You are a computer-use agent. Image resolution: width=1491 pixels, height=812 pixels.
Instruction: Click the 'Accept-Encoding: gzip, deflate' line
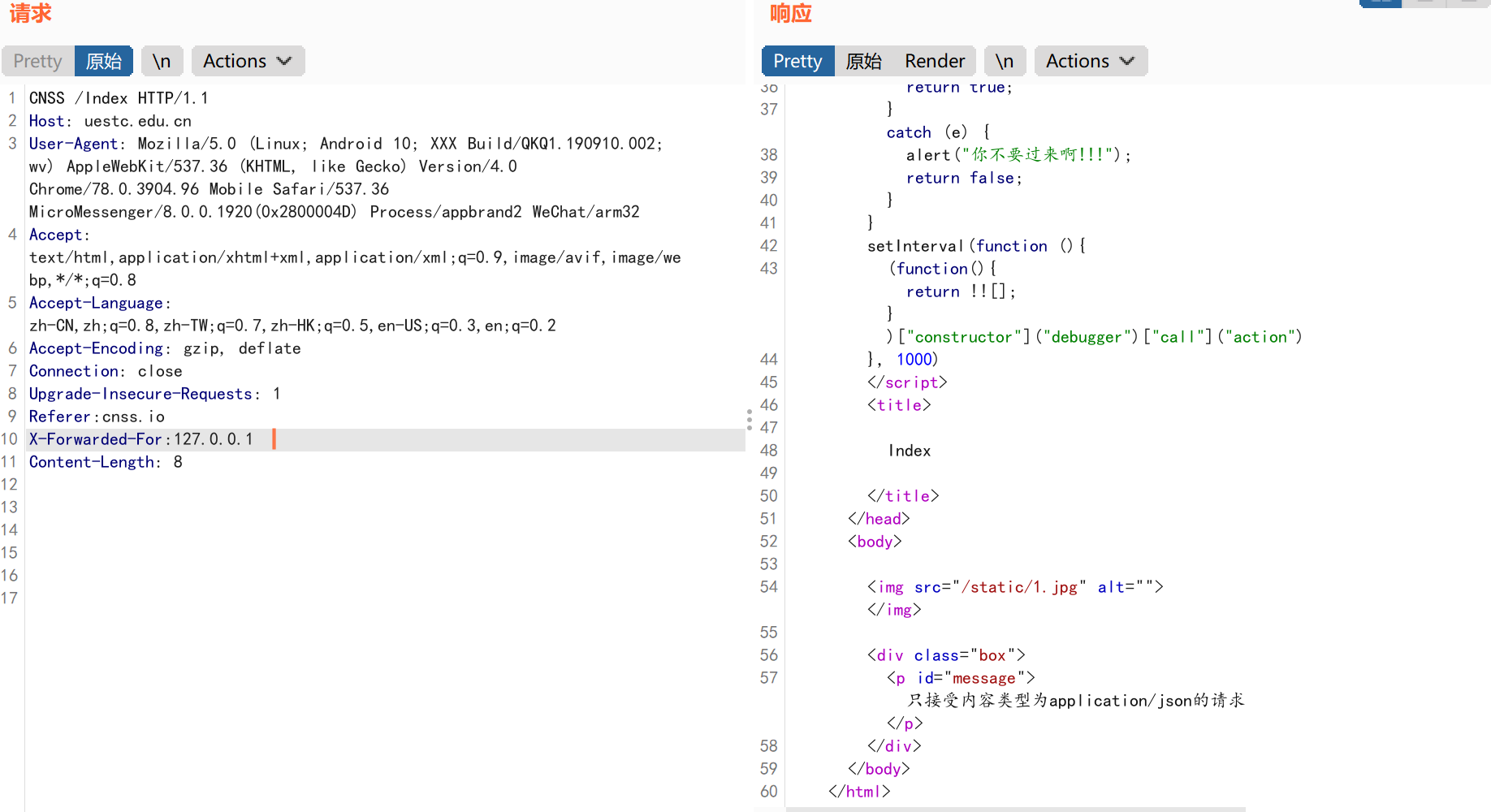click(x=165, y=348)
